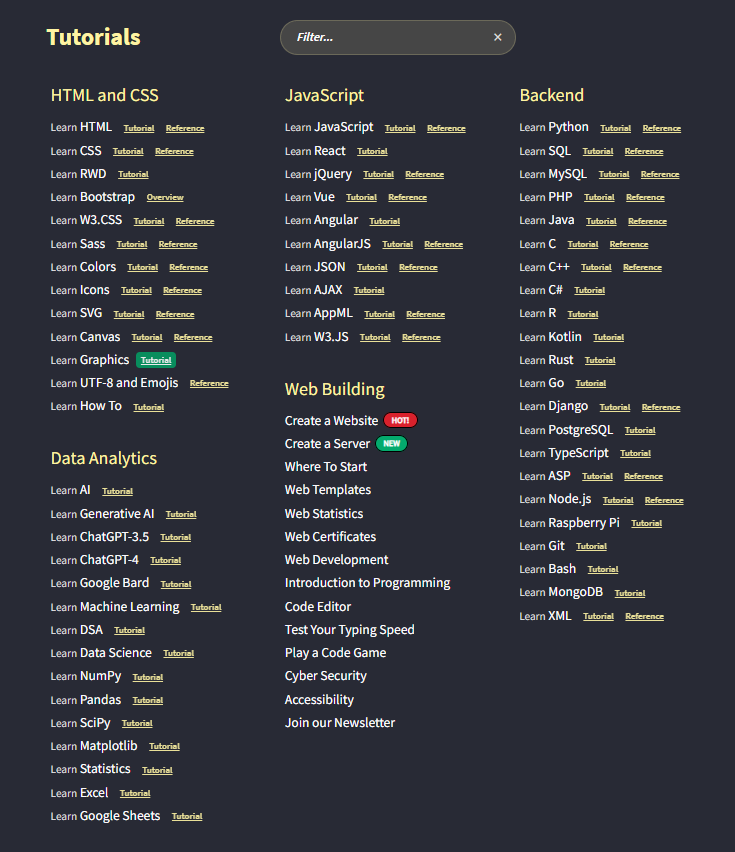Open Play a Code Game
This screenshot has width=735, height=852.
pyautogui.click(x=334, y=652)
